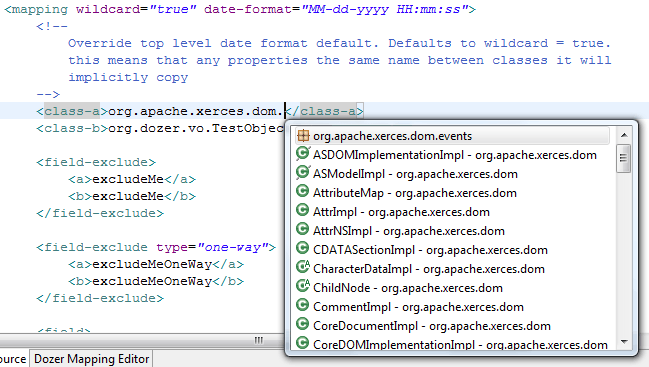Click excludeMe inside the b element
649x367 pixels.
[128, 196]
